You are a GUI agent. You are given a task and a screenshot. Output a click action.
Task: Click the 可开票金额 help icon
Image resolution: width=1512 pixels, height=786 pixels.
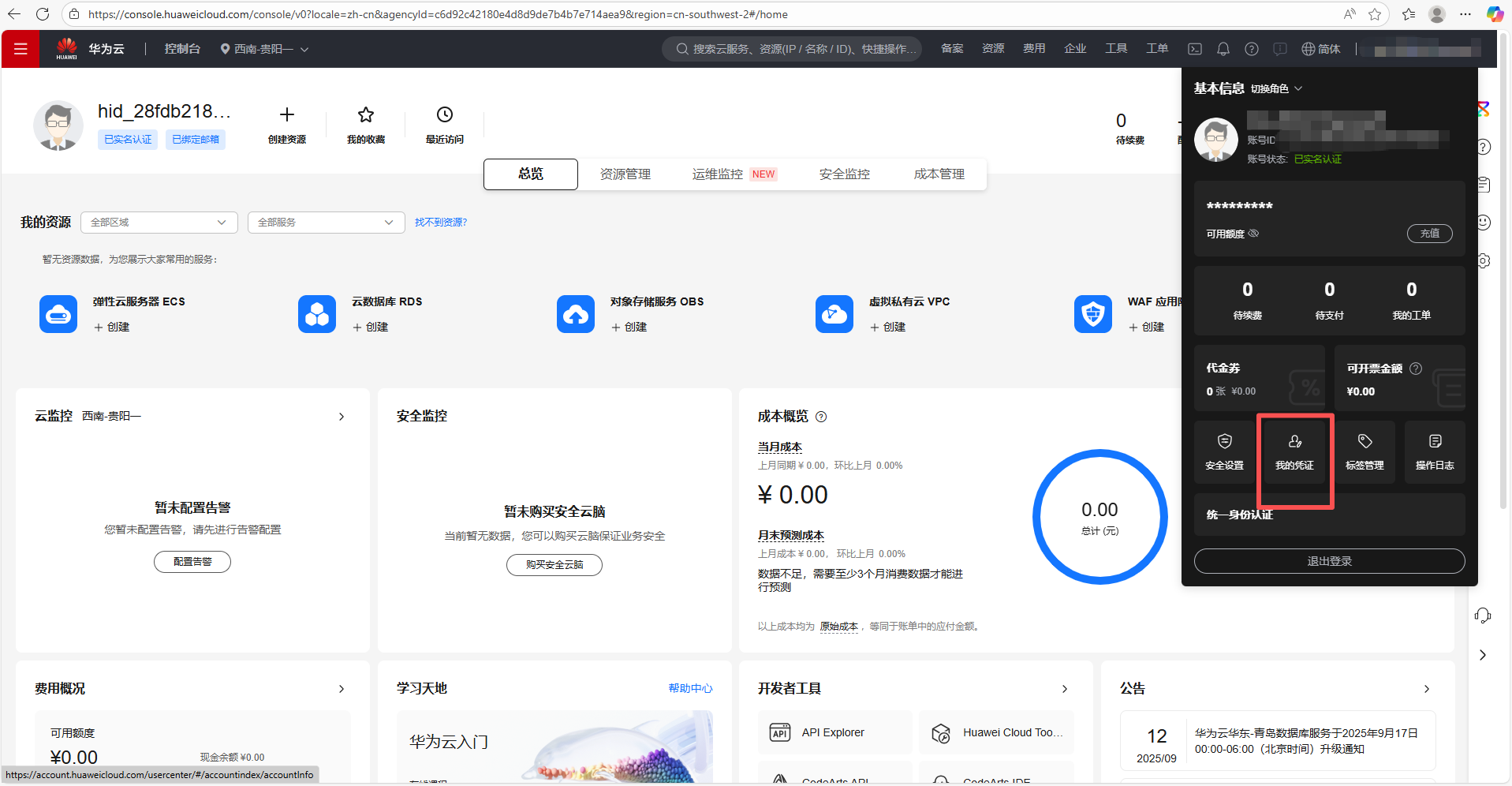1416,369
